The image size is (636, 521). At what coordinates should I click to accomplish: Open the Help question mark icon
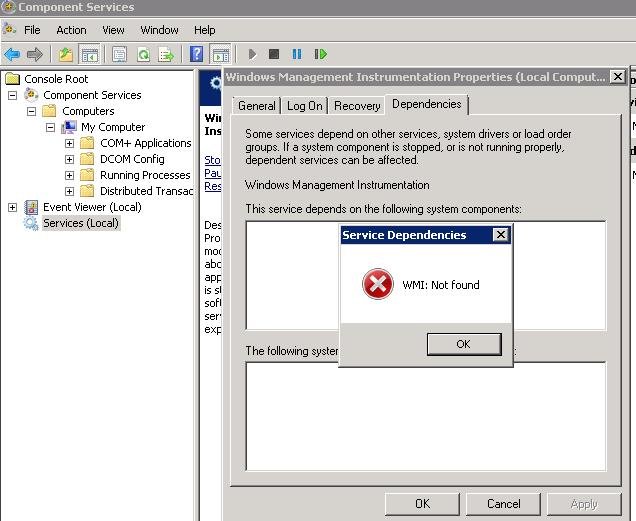tap(196, 54)
